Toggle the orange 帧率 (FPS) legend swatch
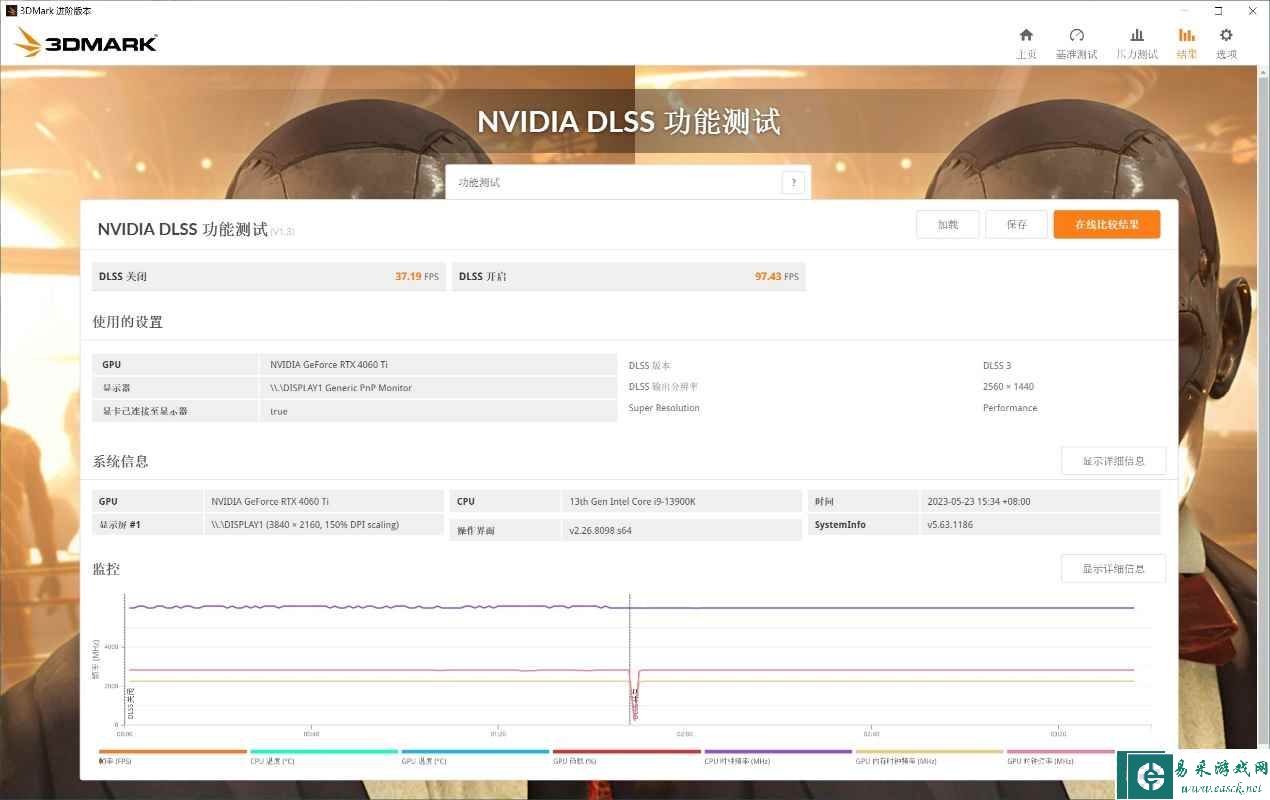The height and width of the screenshot is (800, 1270). 172,751
